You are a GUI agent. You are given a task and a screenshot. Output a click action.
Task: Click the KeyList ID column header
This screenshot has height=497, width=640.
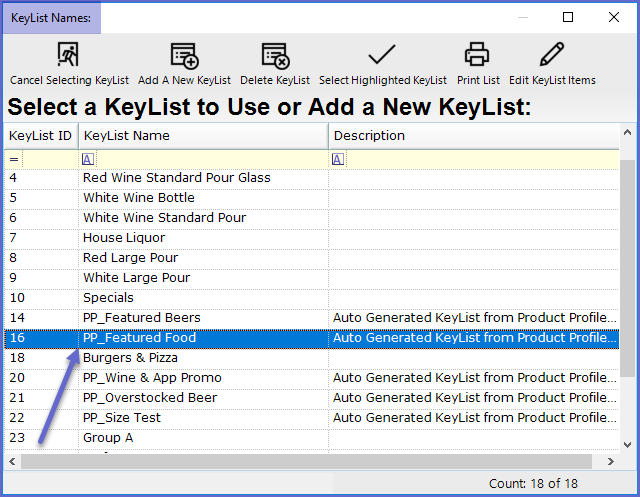tap(41, 136)
